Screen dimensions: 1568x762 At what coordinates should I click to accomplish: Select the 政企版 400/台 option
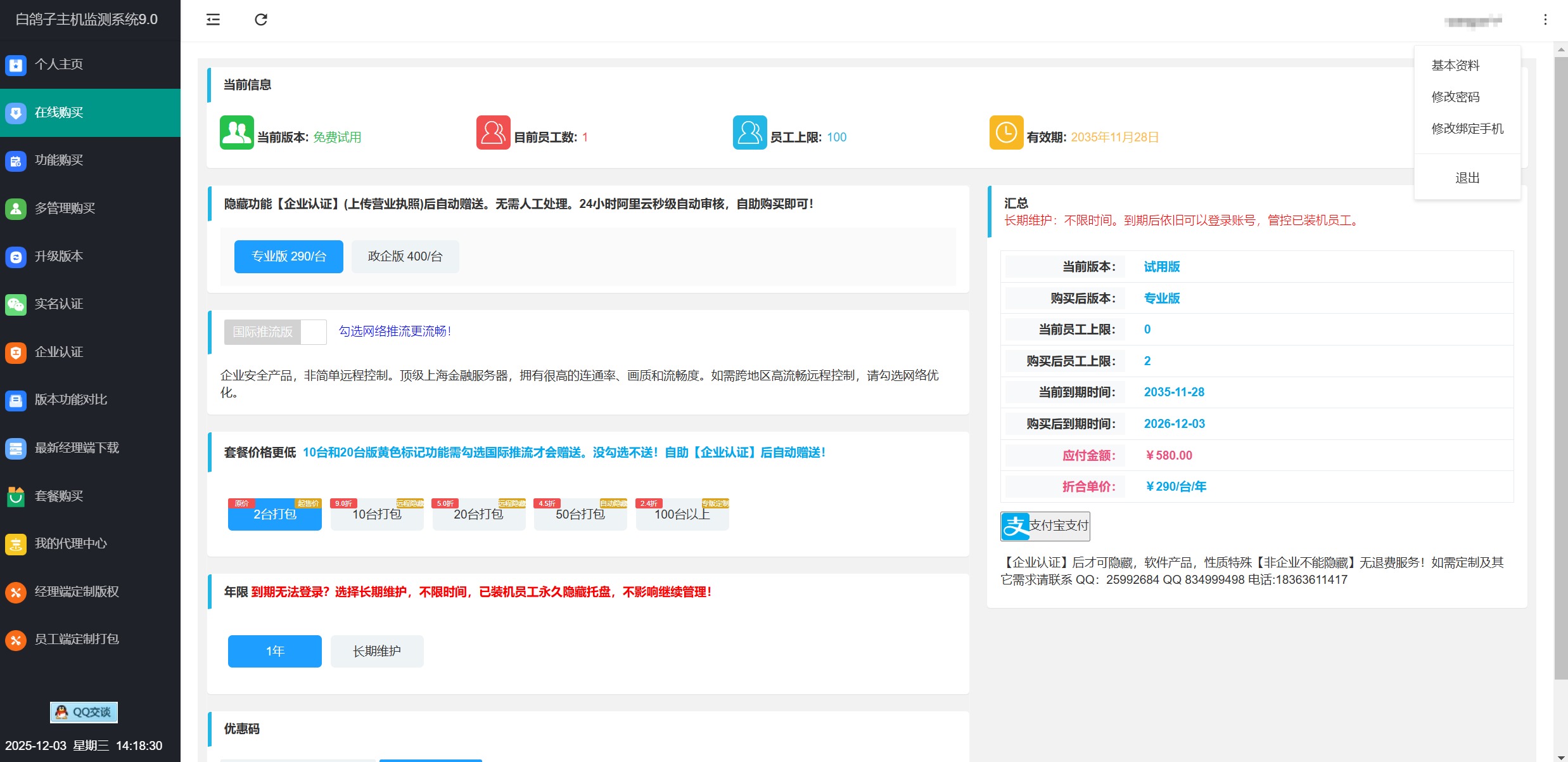[405, 256]
